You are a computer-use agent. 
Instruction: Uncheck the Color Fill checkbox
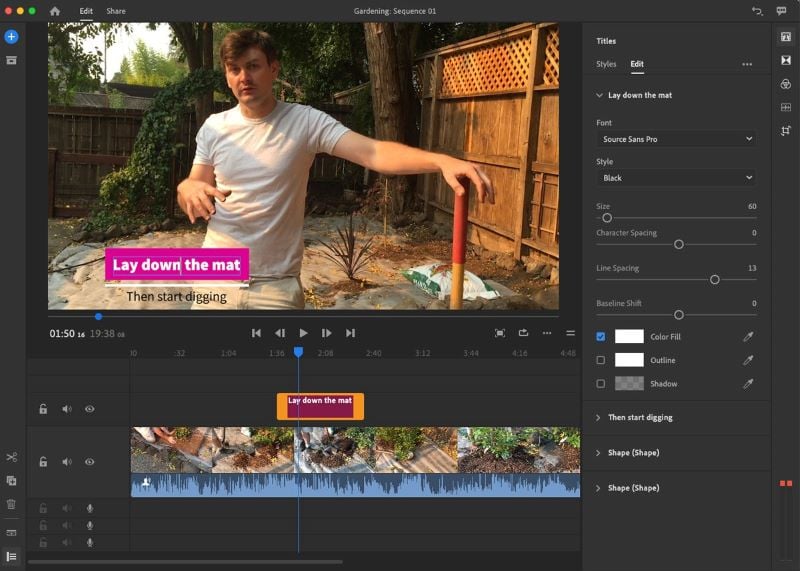coord(601,337)
